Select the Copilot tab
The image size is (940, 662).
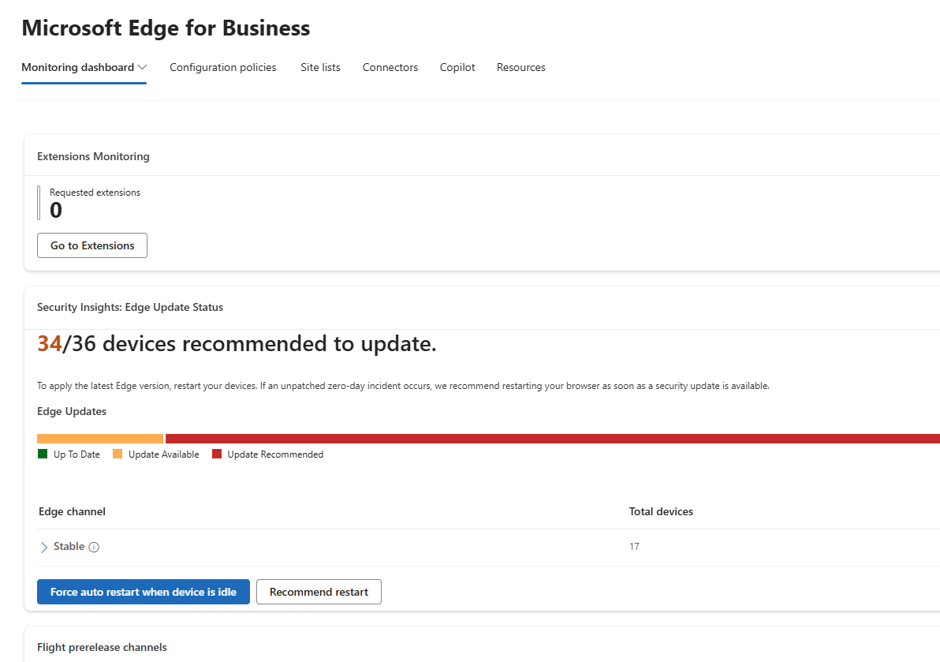(x=457, y=67)
